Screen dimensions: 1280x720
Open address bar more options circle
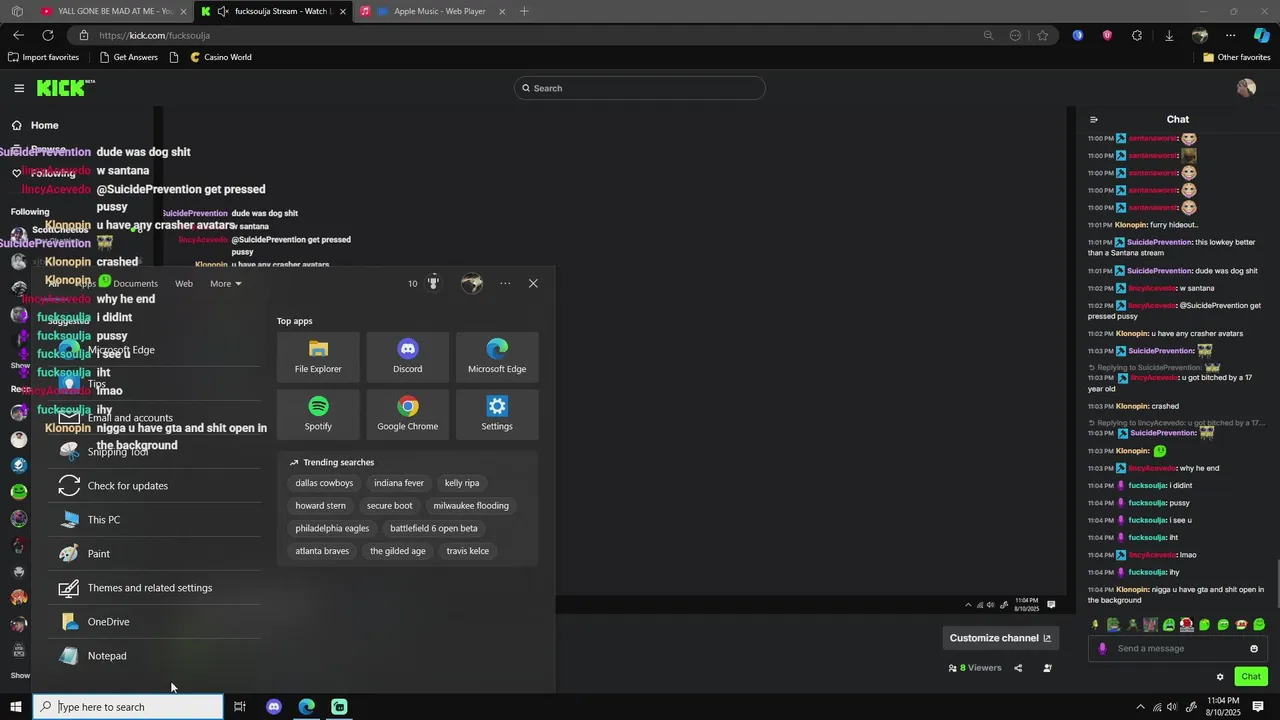pos(1015,35)
